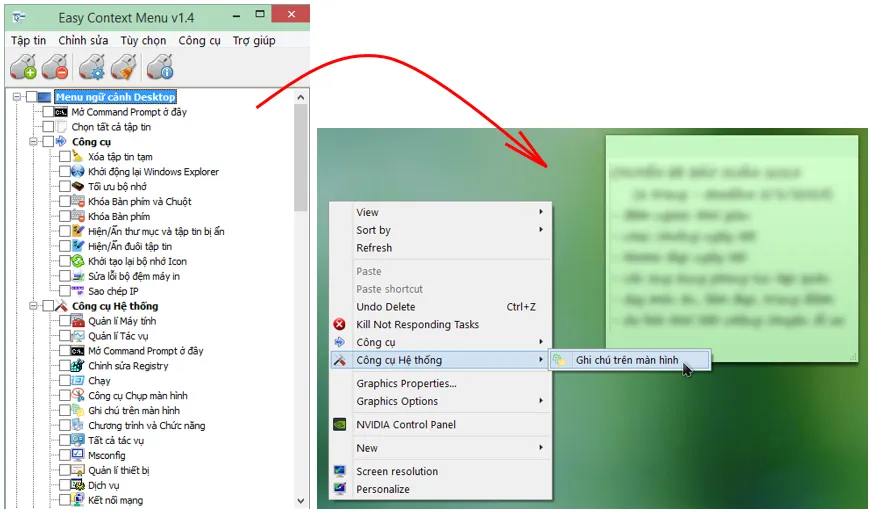Image resolution: width=875 pixels, height=516 pixels.
Task: Open the mouse icon with blue gear
Action: pyautogui.click(x=92, y=67)
